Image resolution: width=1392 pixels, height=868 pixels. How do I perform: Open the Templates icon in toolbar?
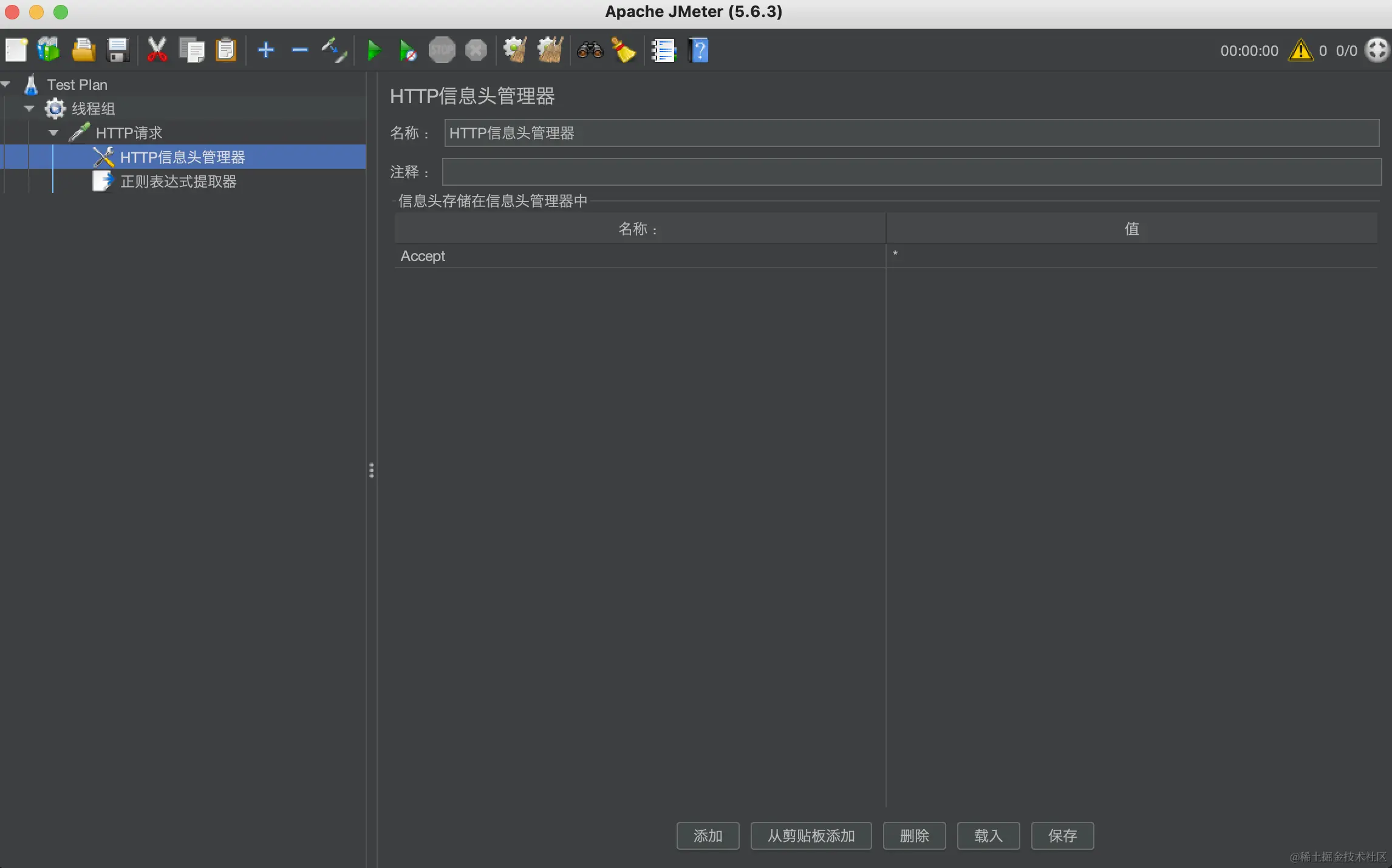49,50
